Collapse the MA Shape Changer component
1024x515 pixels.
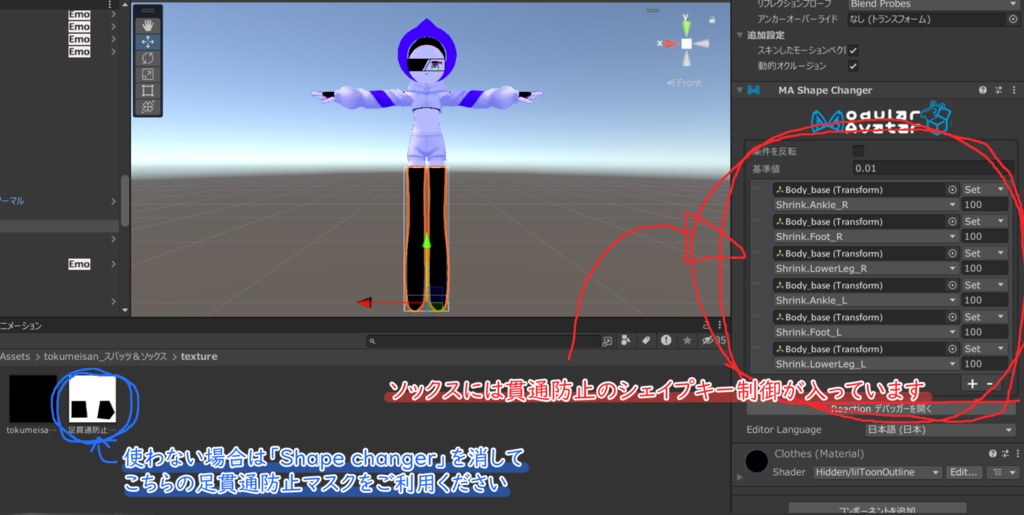pos(740,90)
